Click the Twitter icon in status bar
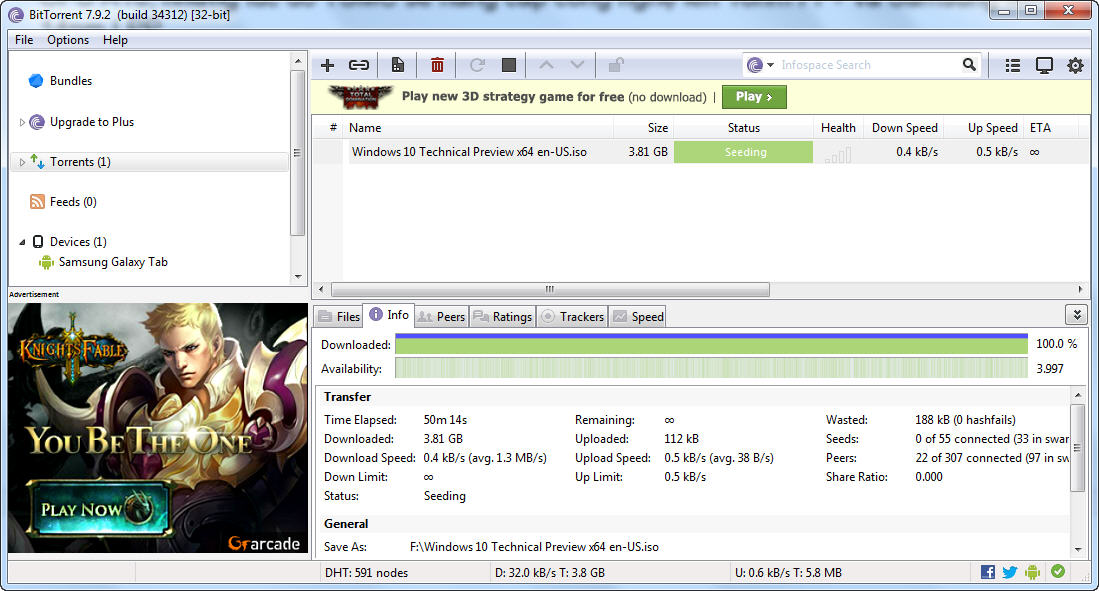This screenshot has width=1099, height=591. click(1010, 572)
